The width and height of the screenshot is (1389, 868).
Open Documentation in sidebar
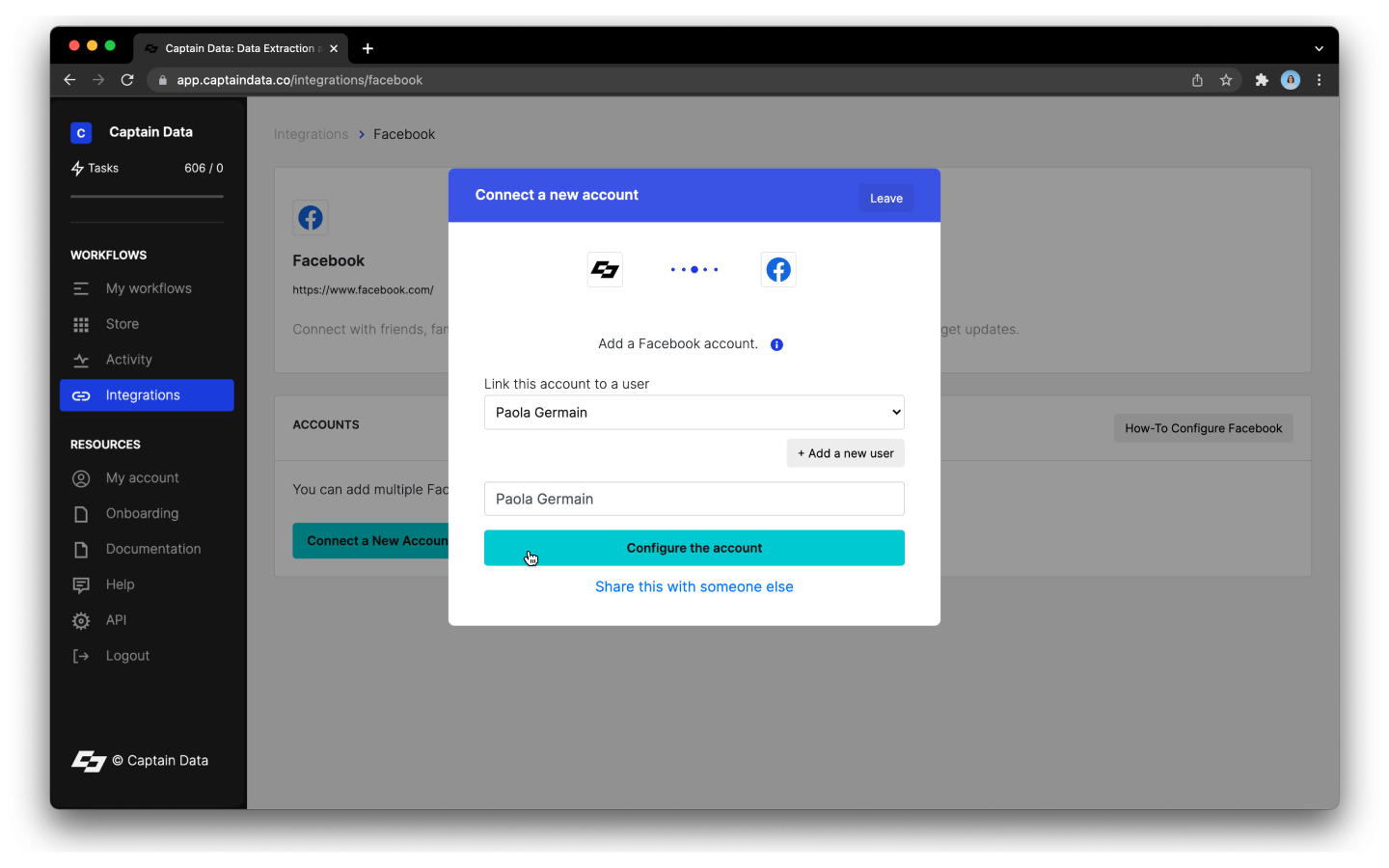(147, 549)
